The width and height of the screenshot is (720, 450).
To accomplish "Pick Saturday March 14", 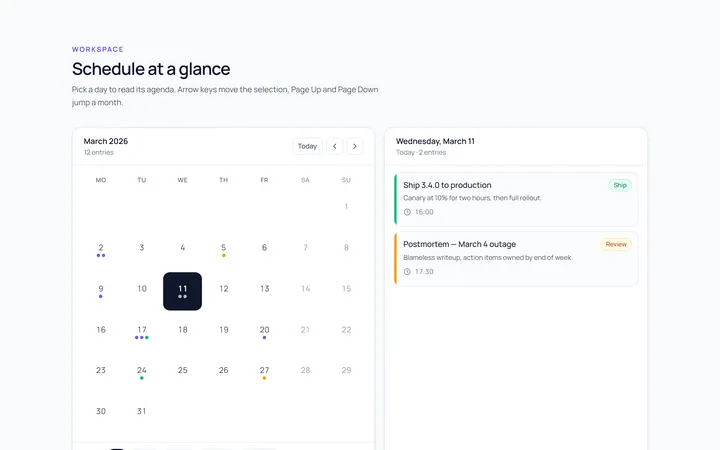I will 305,289.
